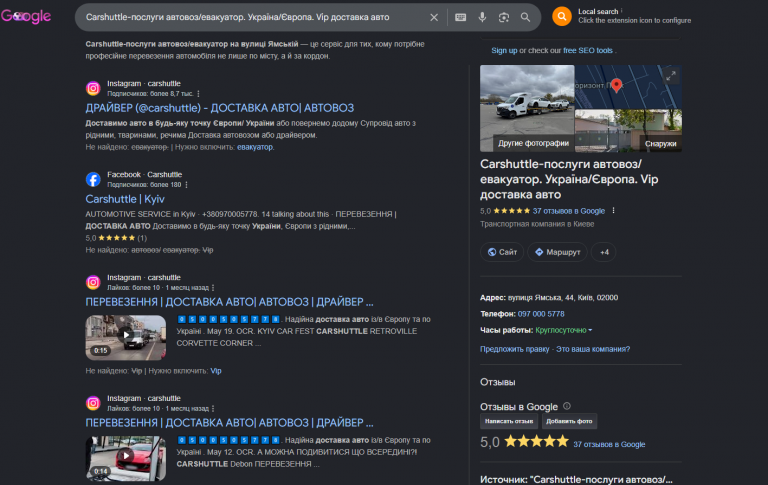This screenshot has height=485, width=768.
Task: Expand the +4 more actions button
Action: 604,252
